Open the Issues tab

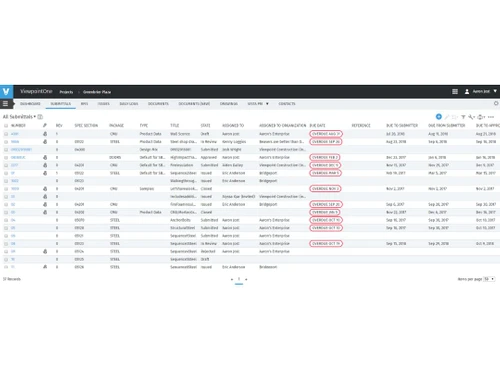coord(104,104)
